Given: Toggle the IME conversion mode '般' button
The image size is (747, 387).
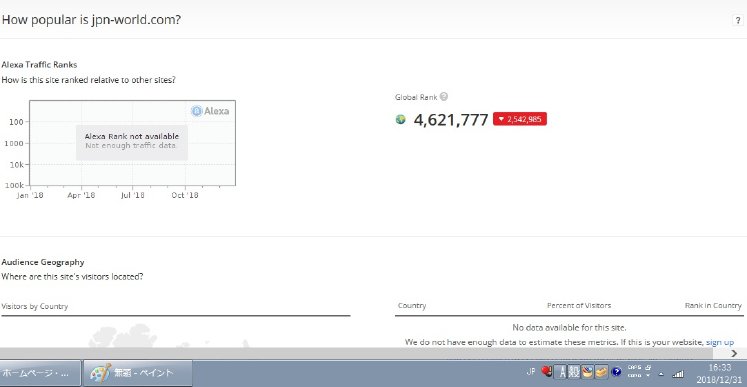Looking at the screenshot, I should tap(574, 372).
